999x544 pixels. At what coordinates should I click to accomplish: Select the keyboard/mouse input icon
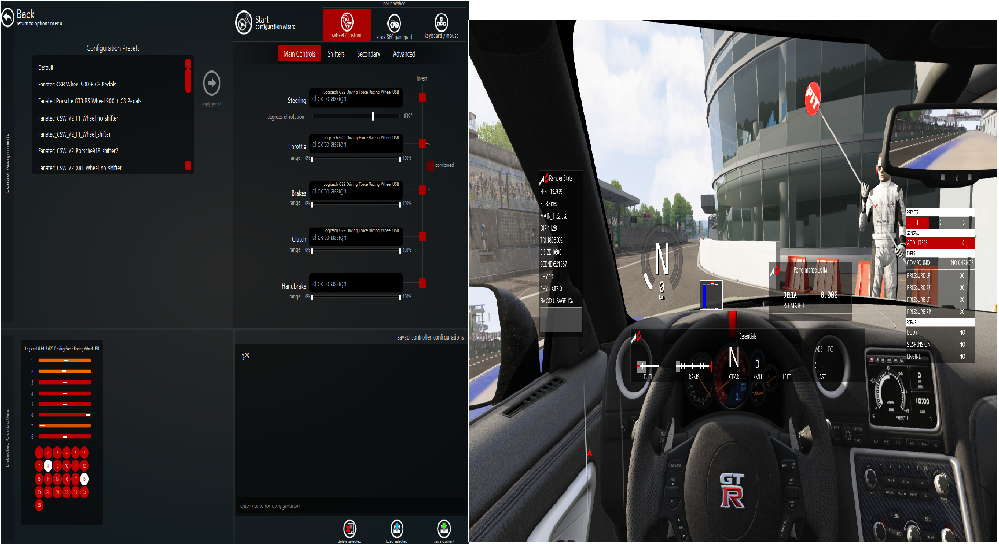pos(441,24)
